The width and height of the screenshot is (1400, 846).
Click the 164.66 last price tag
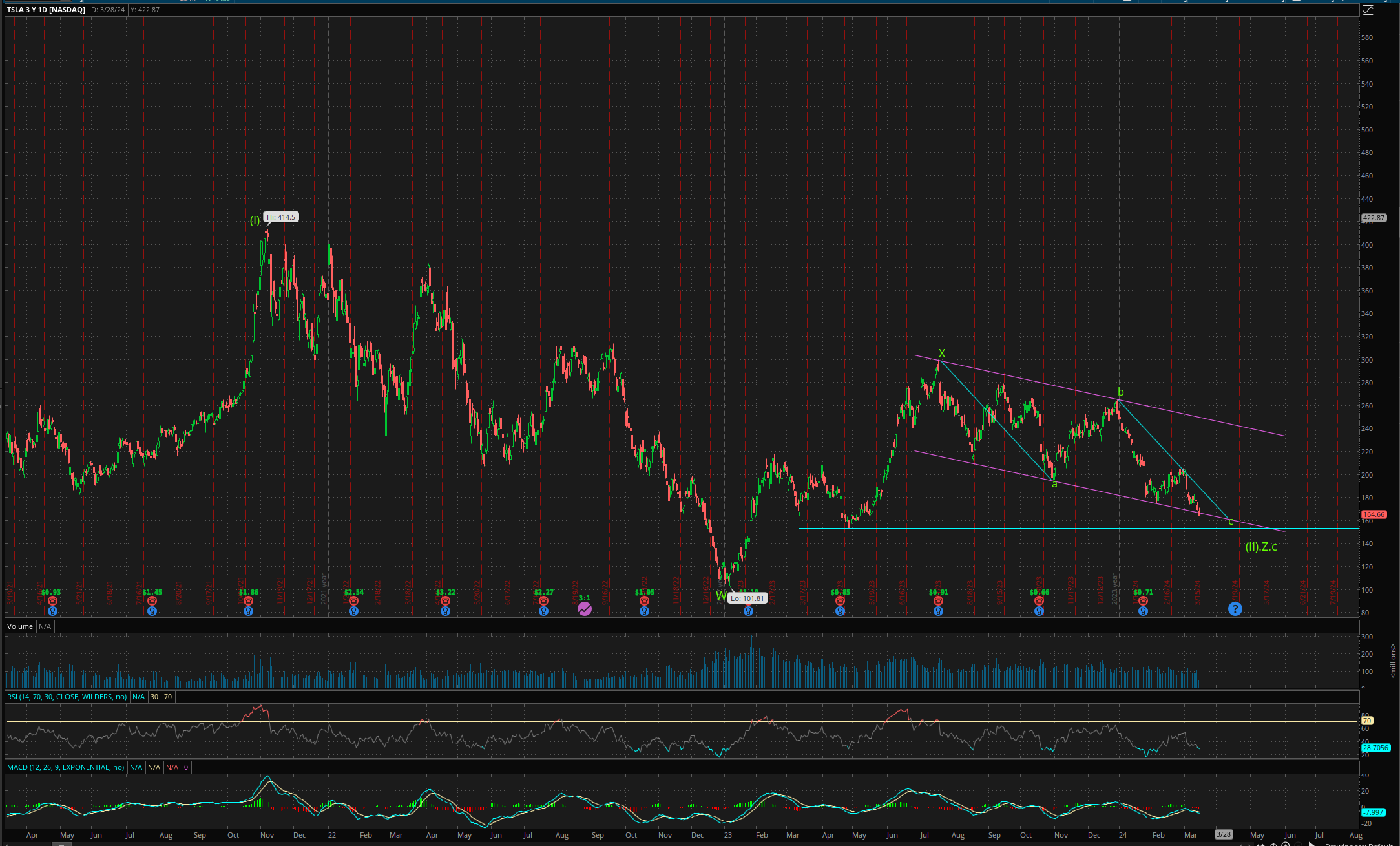coord(1374,514)
